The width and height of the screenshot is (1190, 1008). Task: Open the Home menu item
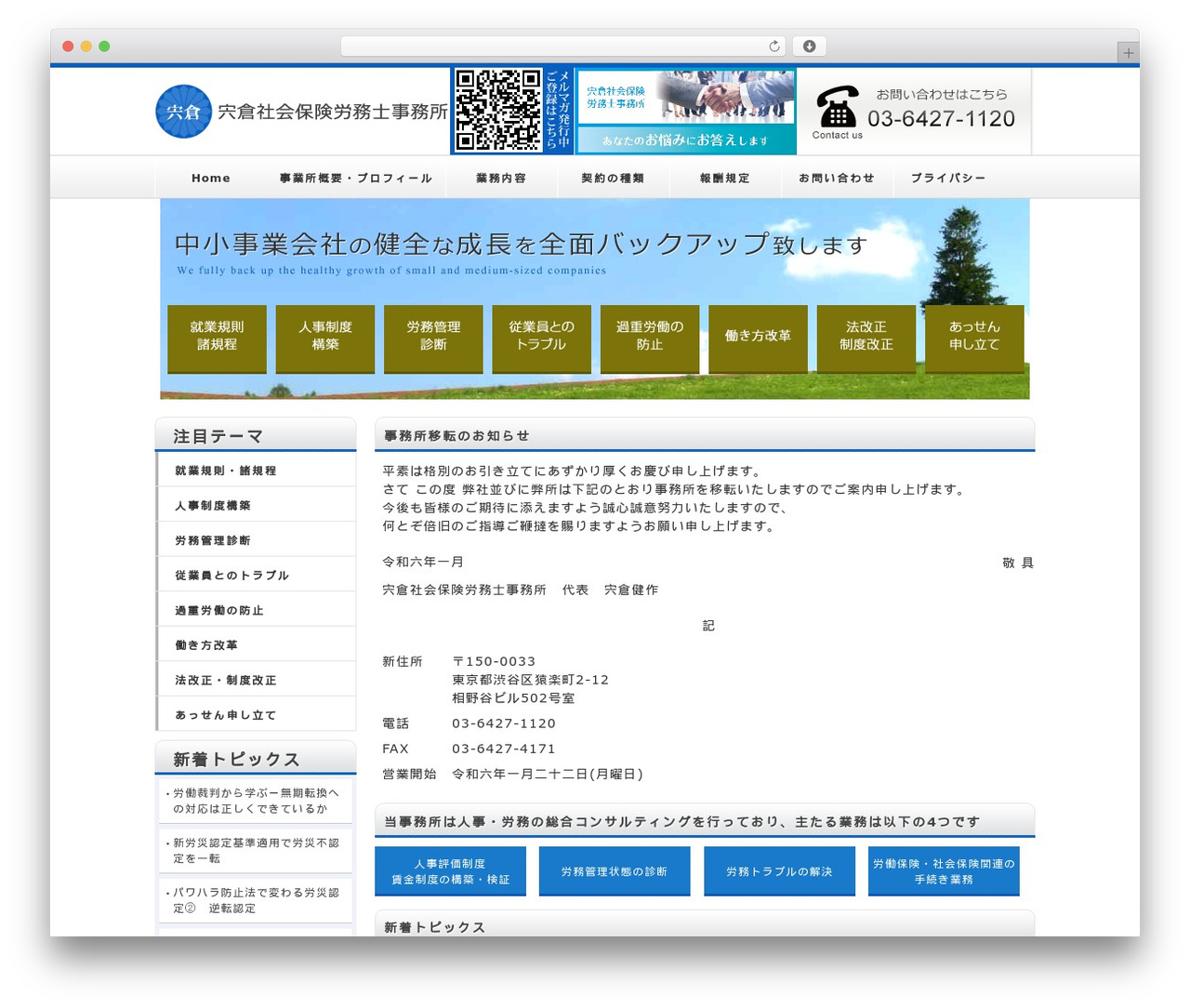point(211,179)
